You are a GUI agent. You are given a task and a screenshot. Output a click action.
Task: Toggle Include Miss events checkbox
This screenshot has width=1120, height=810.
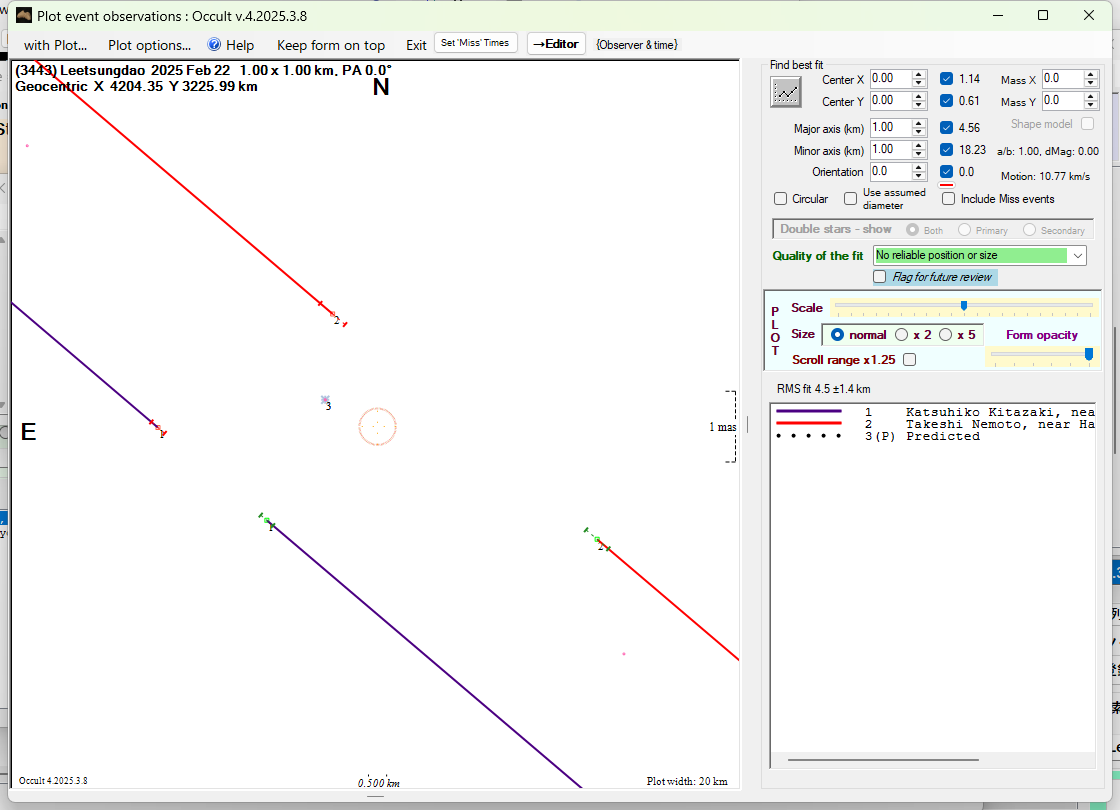[x=949, y=199]
